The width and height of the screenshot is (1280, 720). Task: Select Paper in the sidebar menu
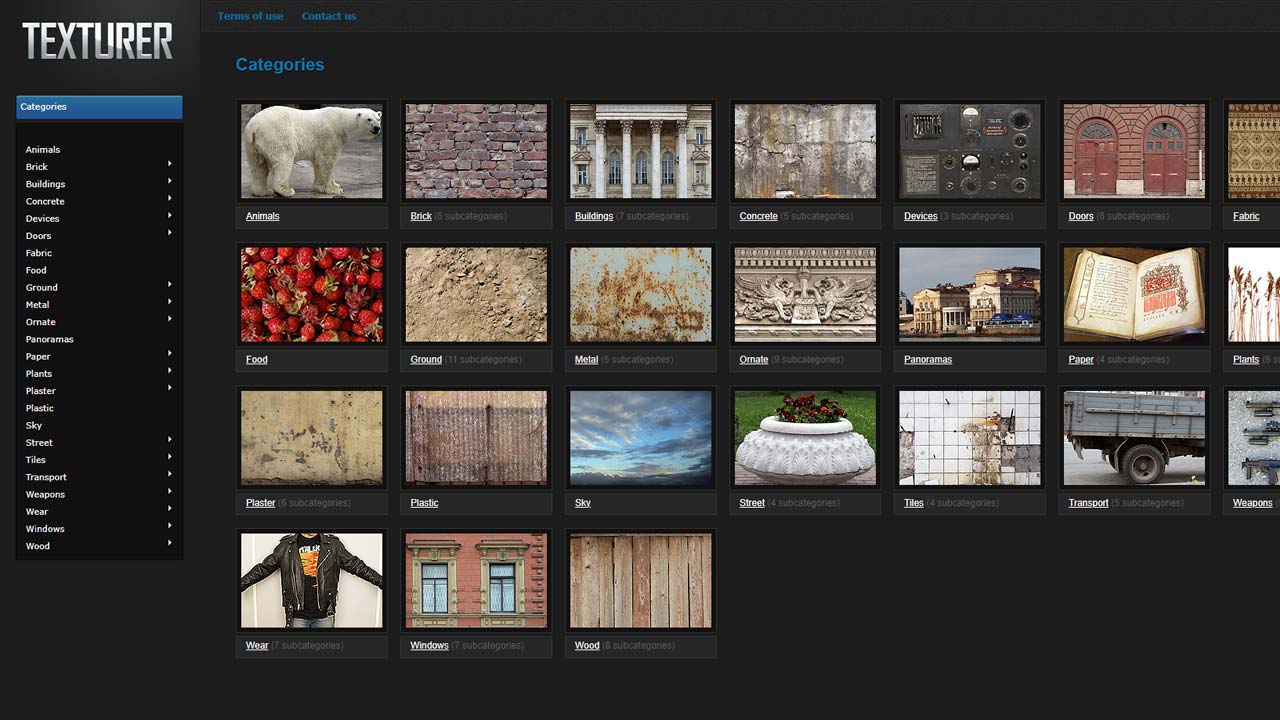point(38,356)
